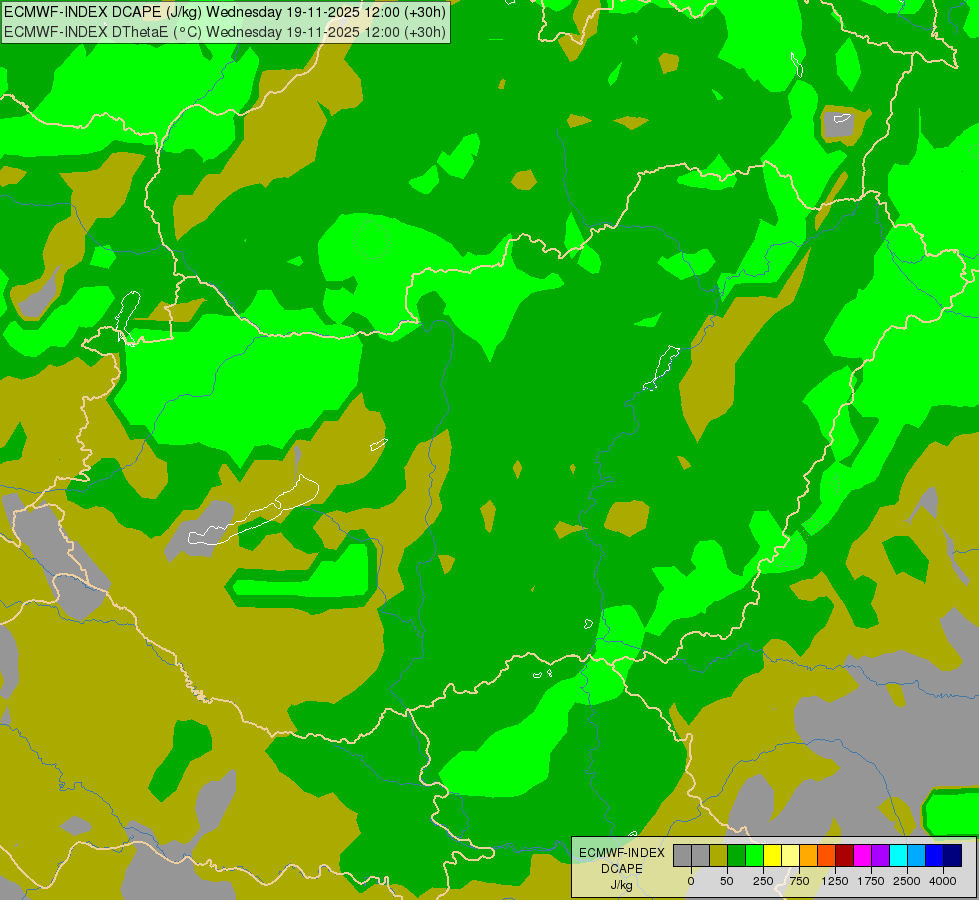Click the legend label '750'
This screenshot has width=979, height=900.
[x=799, y=881]
